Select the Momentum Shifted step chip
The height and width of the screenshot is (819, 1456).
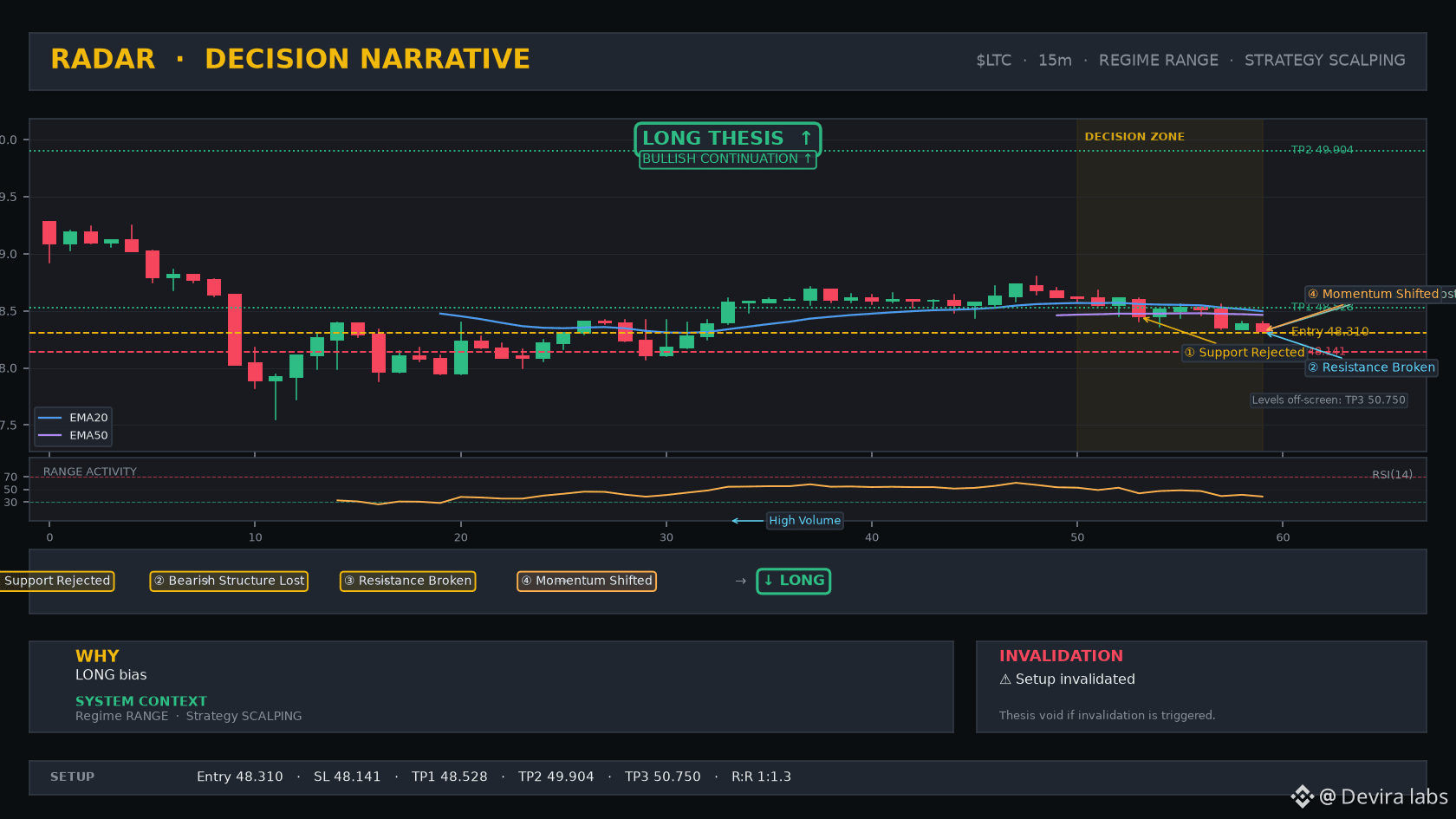click(587, 581)
